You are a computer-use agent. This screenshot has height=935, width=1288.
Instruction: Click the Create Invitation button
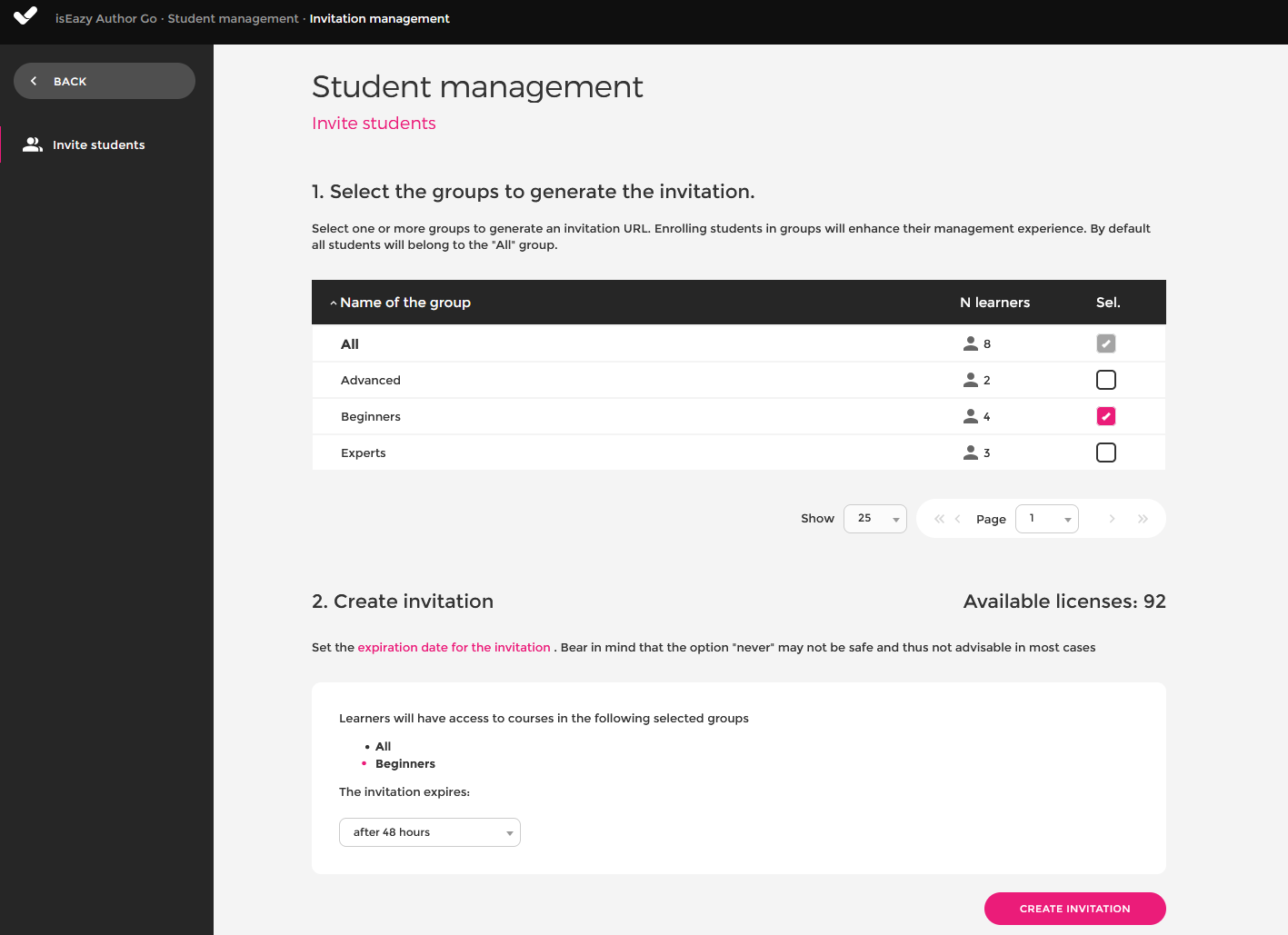coord(1074,909)
